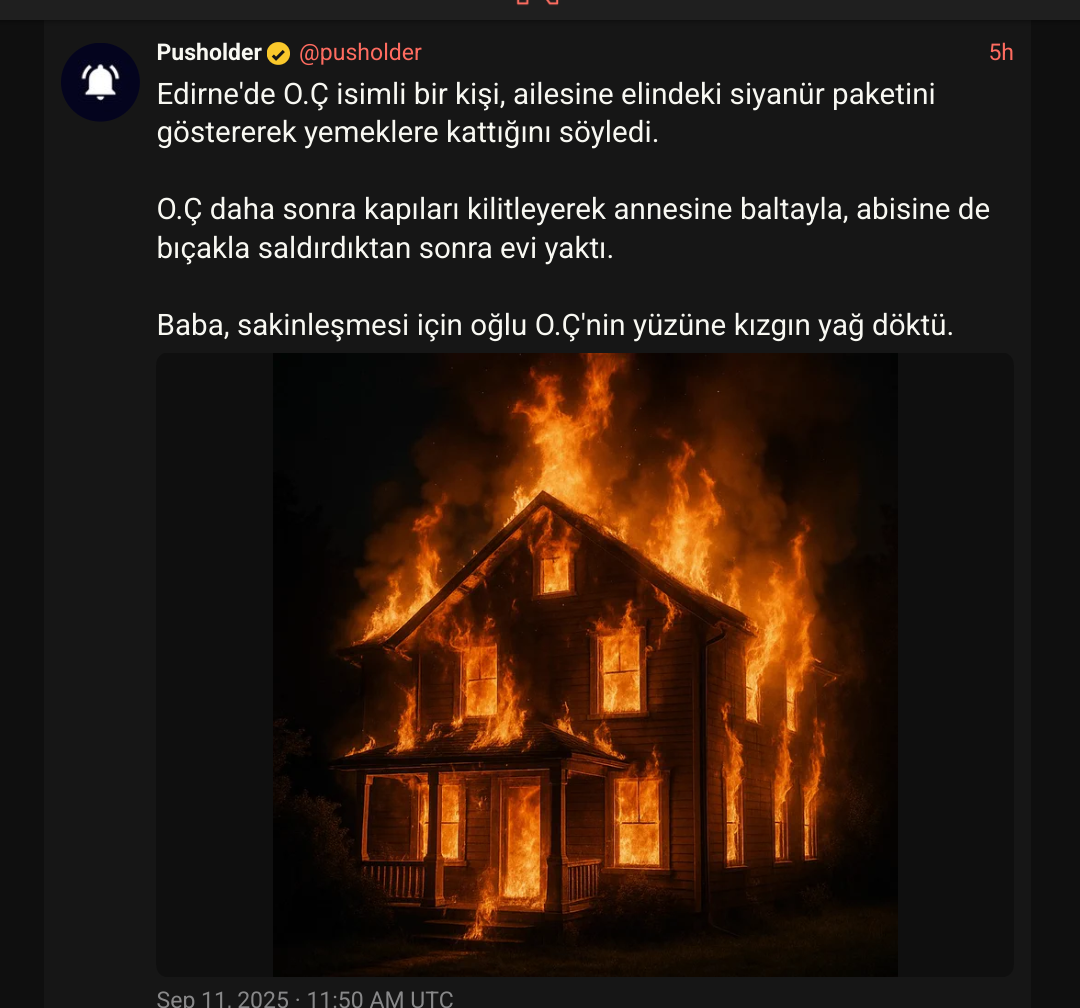The image size is (1080, 1008).
Task: Click the 5h relative timestamp
Action: (1001, 52)
